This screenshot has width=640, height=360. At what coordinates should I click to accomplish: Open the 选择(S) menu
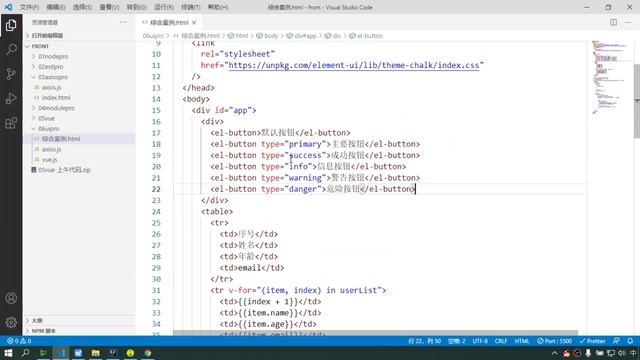click(x=82, y=7)
